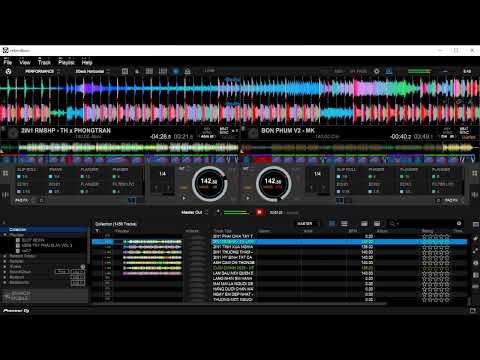Open the Help menu
Viewport: 480px width, 360px height.
pos(87,62)
